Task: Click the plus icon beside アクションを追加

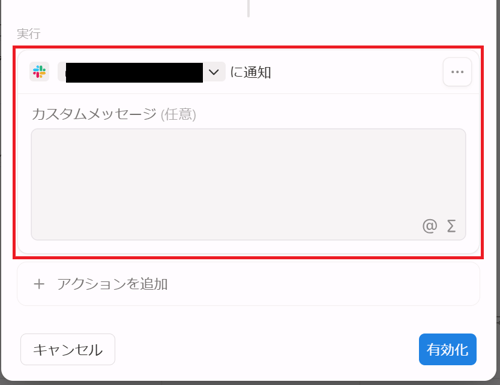Action: point(39,284)
